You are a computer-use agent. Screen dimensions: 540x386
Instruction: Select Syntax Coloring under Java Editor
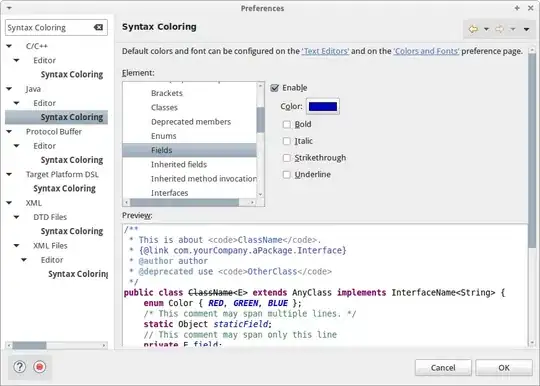pyautogui.click(x=72, y=117)
